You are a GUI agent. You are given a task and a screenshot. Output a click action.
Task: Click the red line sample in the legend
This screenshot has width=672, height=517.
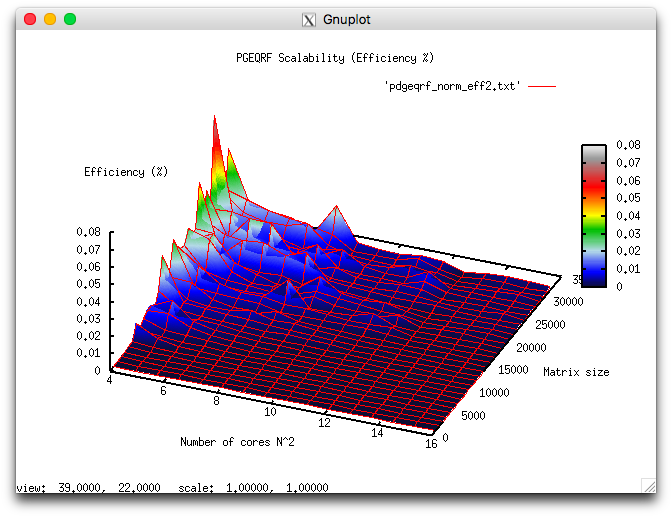pyautogui.click(x=542, y=86)
